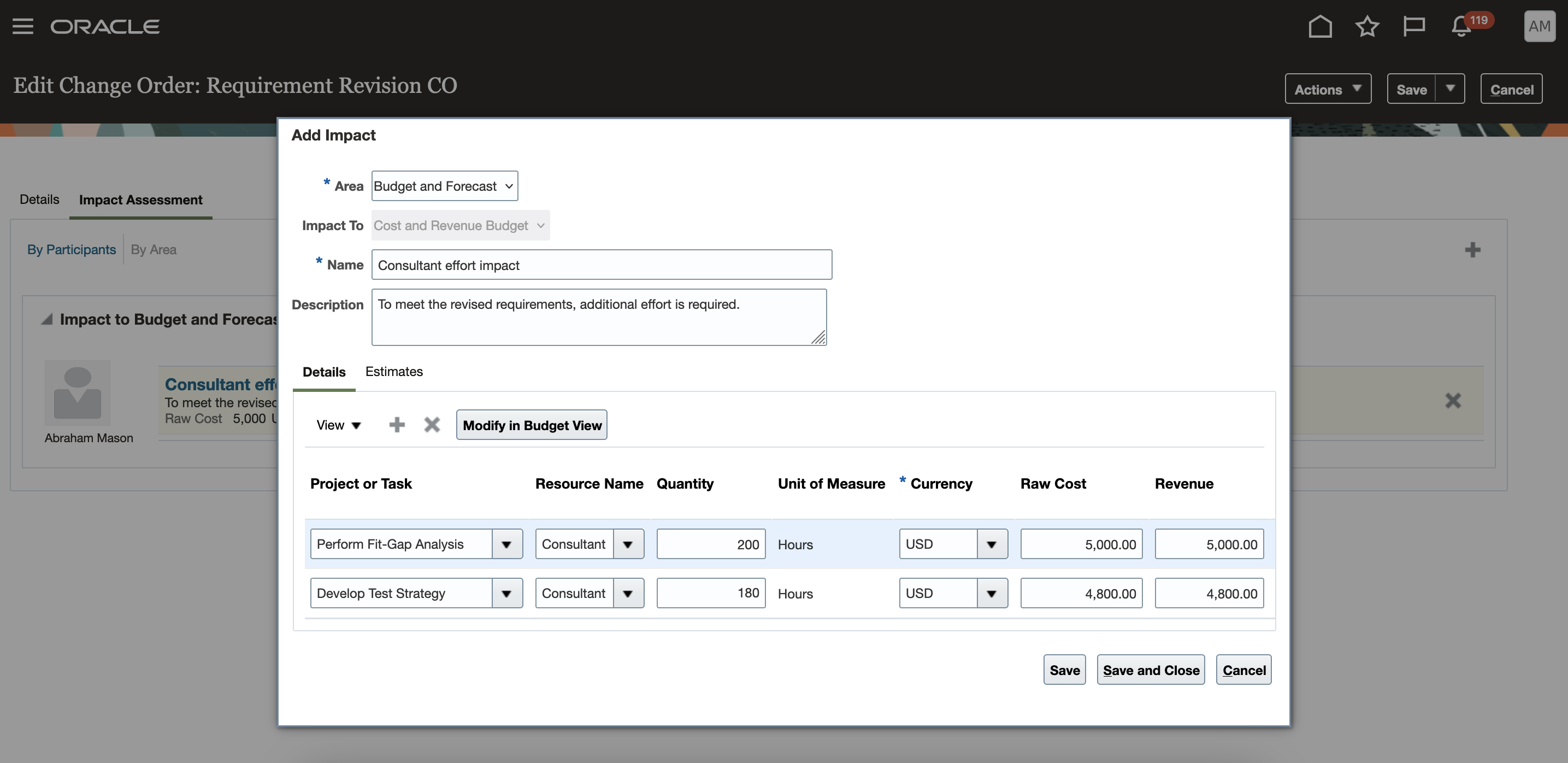The image size is (1568, 763).
Task: Expand Perform Fit-Gap Analysis task dropdown arrow
Action: tap(506, 544)
